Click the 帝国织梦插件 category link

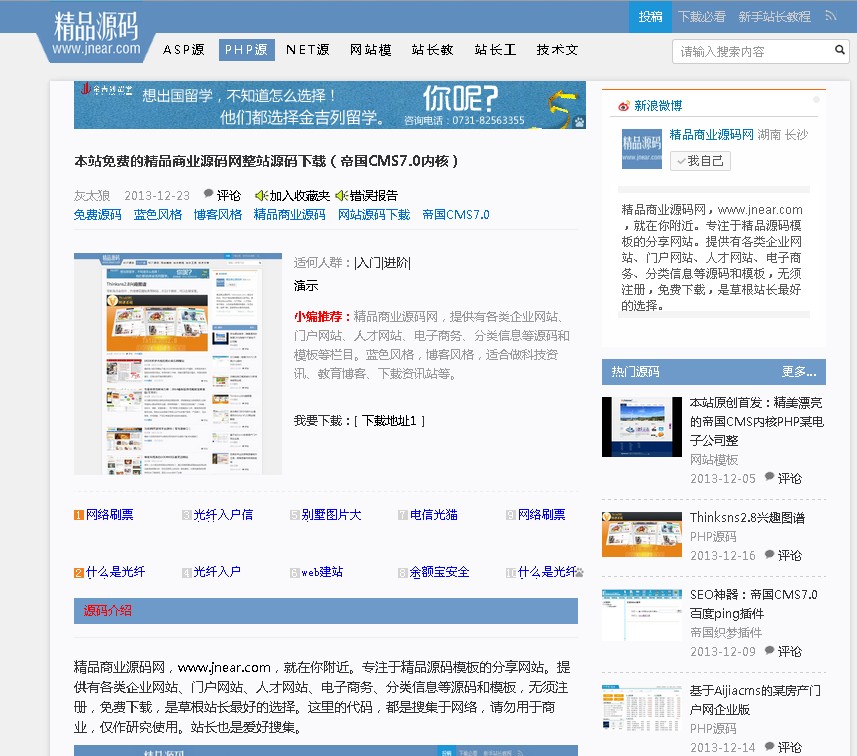726,632
